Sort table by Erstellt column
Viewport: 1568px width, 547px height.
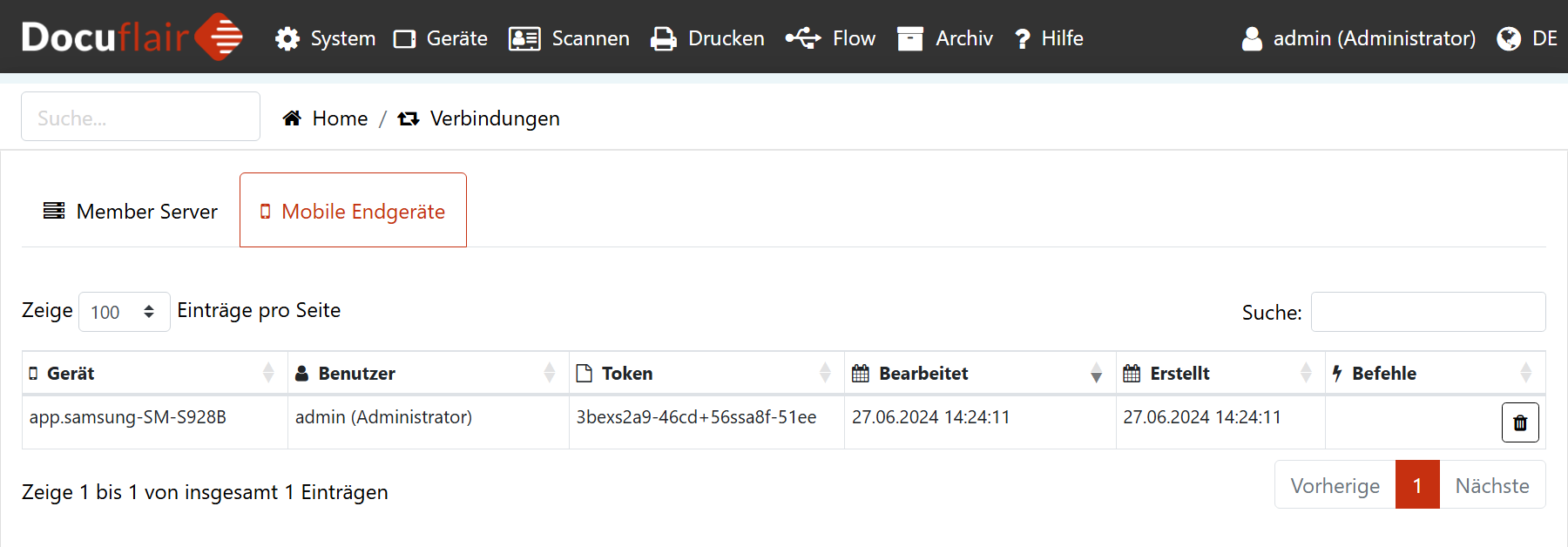coord(1221,373)
